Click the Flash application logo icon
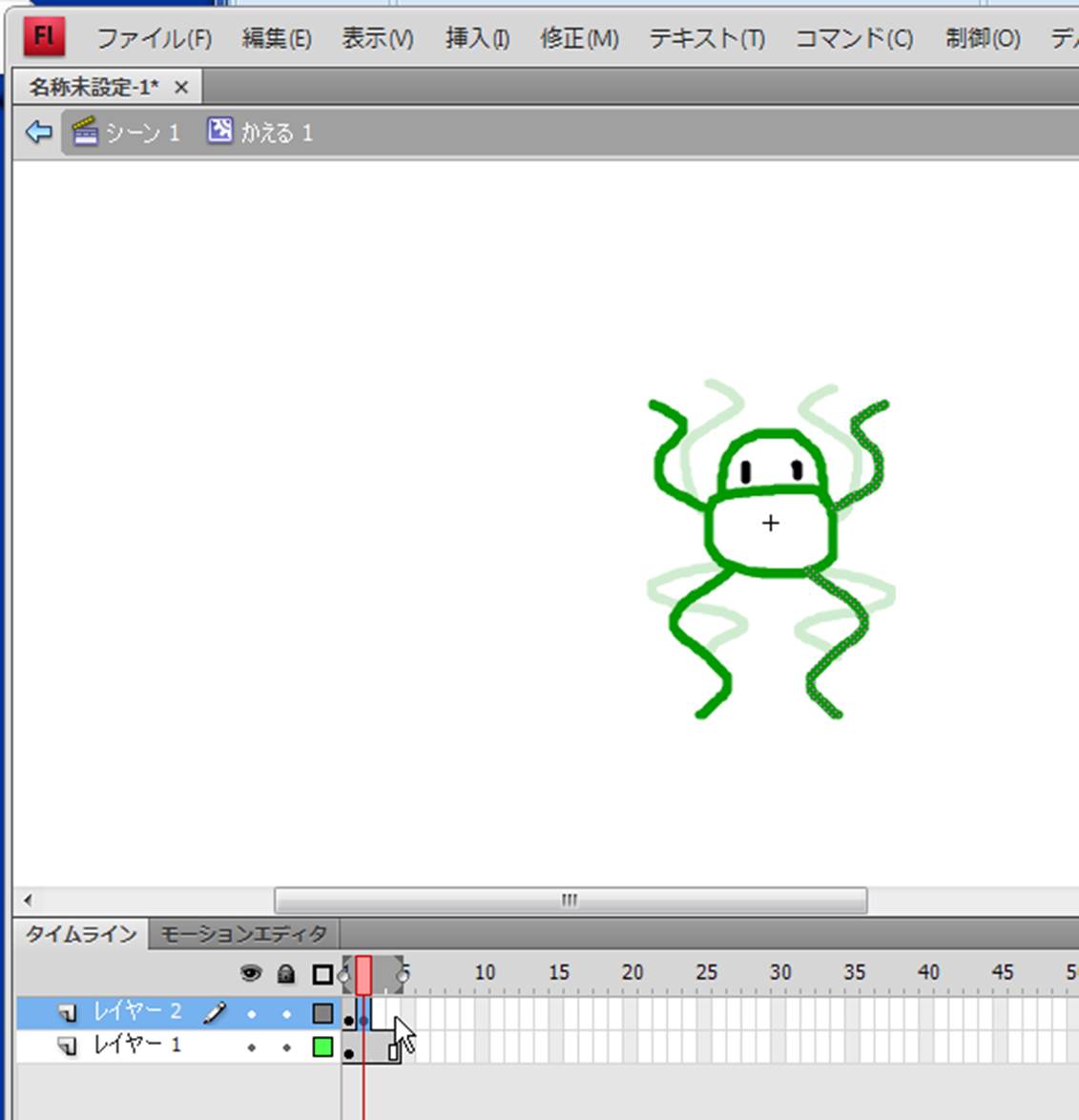The image size is (1079, 1120). tap(44, 37)
